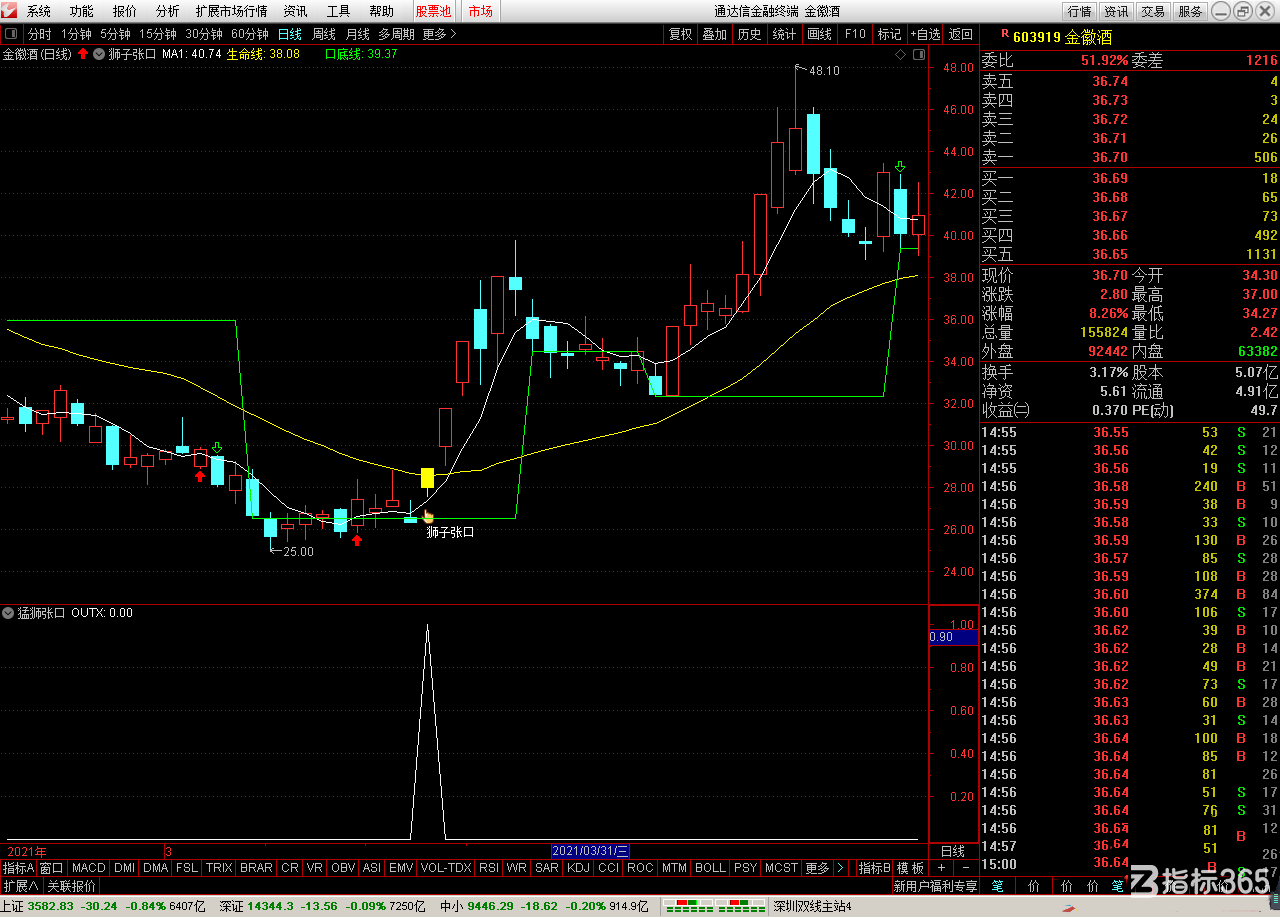Click the yellow highlighted candle near 狮子张口

tap(427, 477)
